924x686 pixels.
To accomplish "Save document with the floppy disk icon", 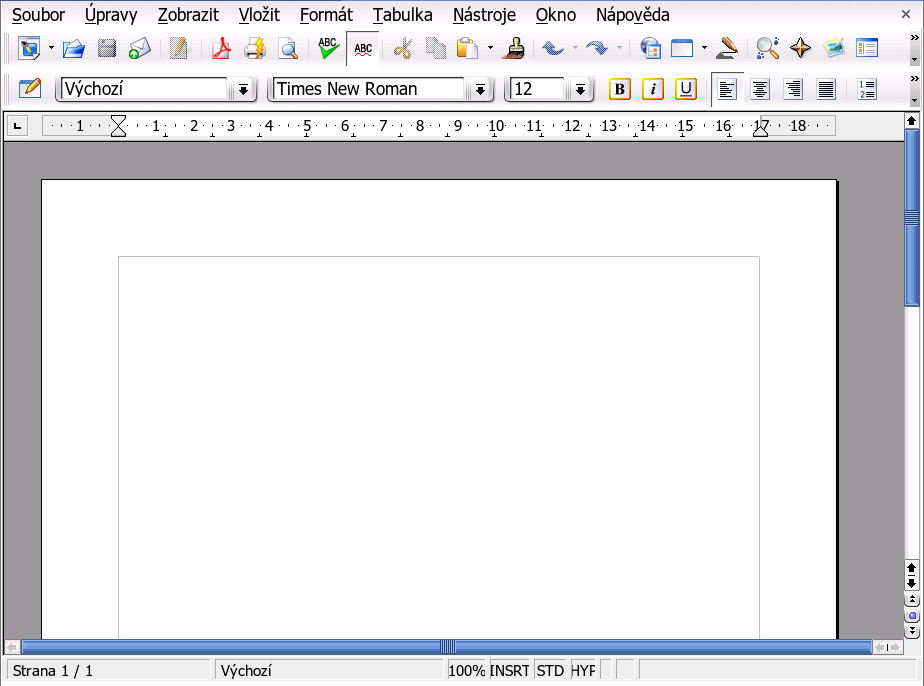I will coord(107,48).
